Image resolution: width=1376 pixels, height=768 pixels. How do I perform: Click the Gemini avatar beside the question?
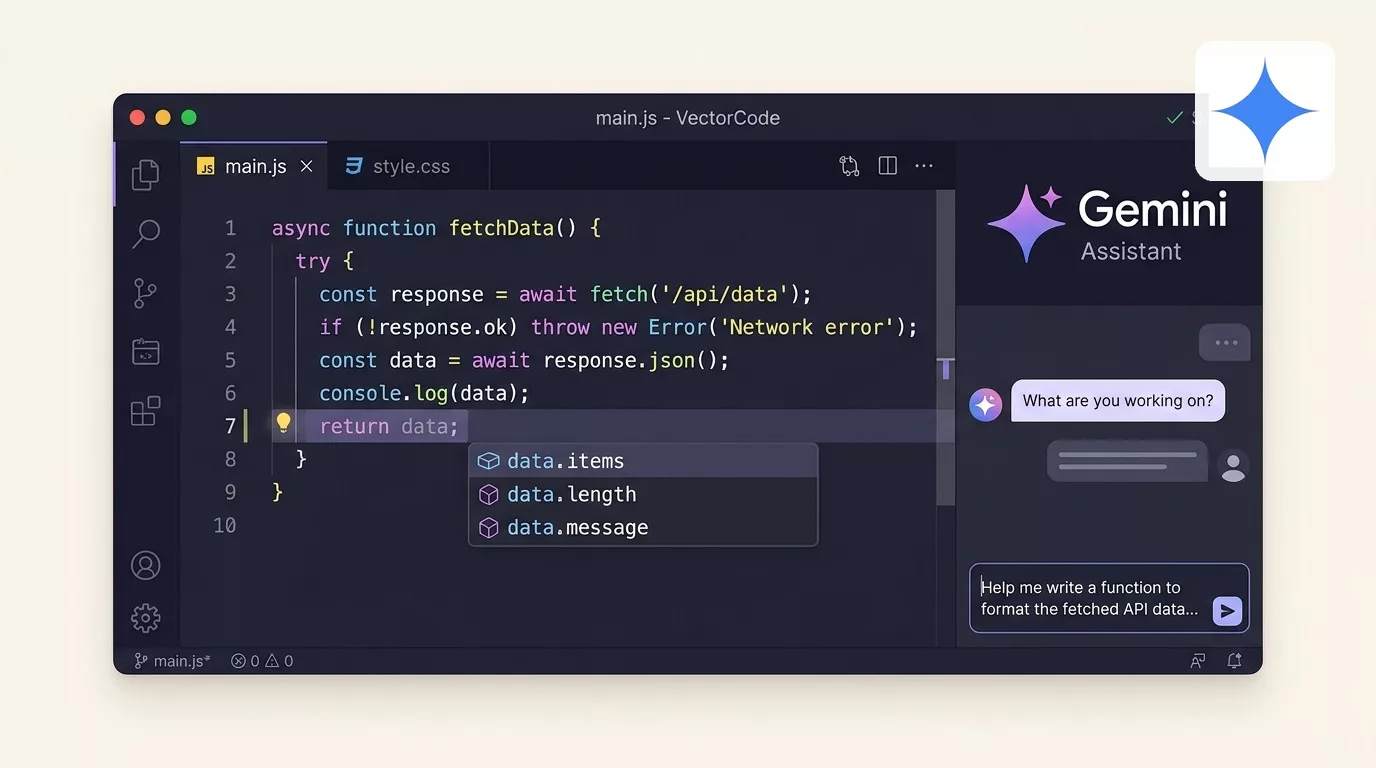click(x=986, y=405)
